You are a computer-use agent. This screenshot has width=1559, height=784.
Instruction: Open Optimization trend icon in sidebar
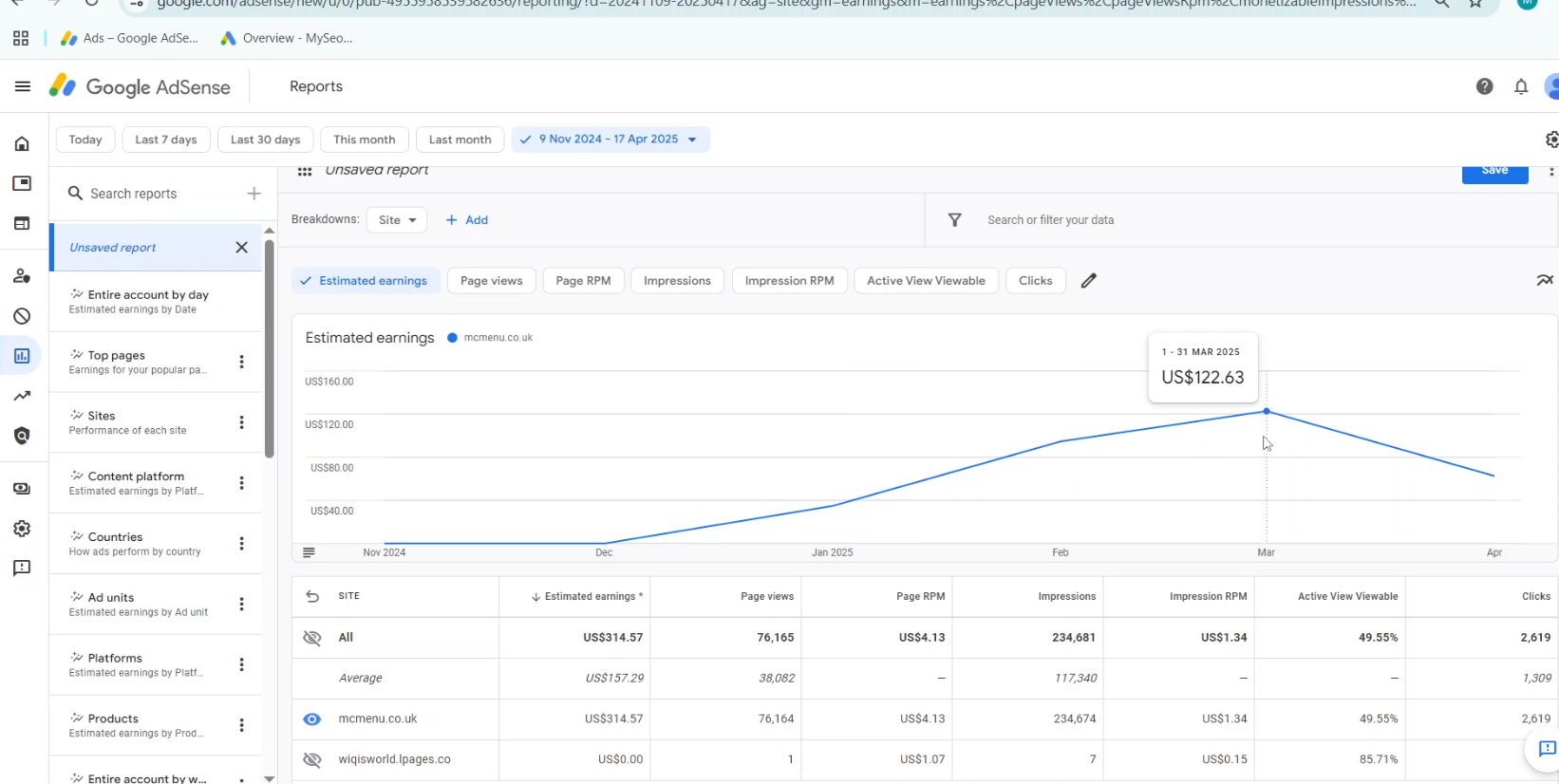click(22, 396)
